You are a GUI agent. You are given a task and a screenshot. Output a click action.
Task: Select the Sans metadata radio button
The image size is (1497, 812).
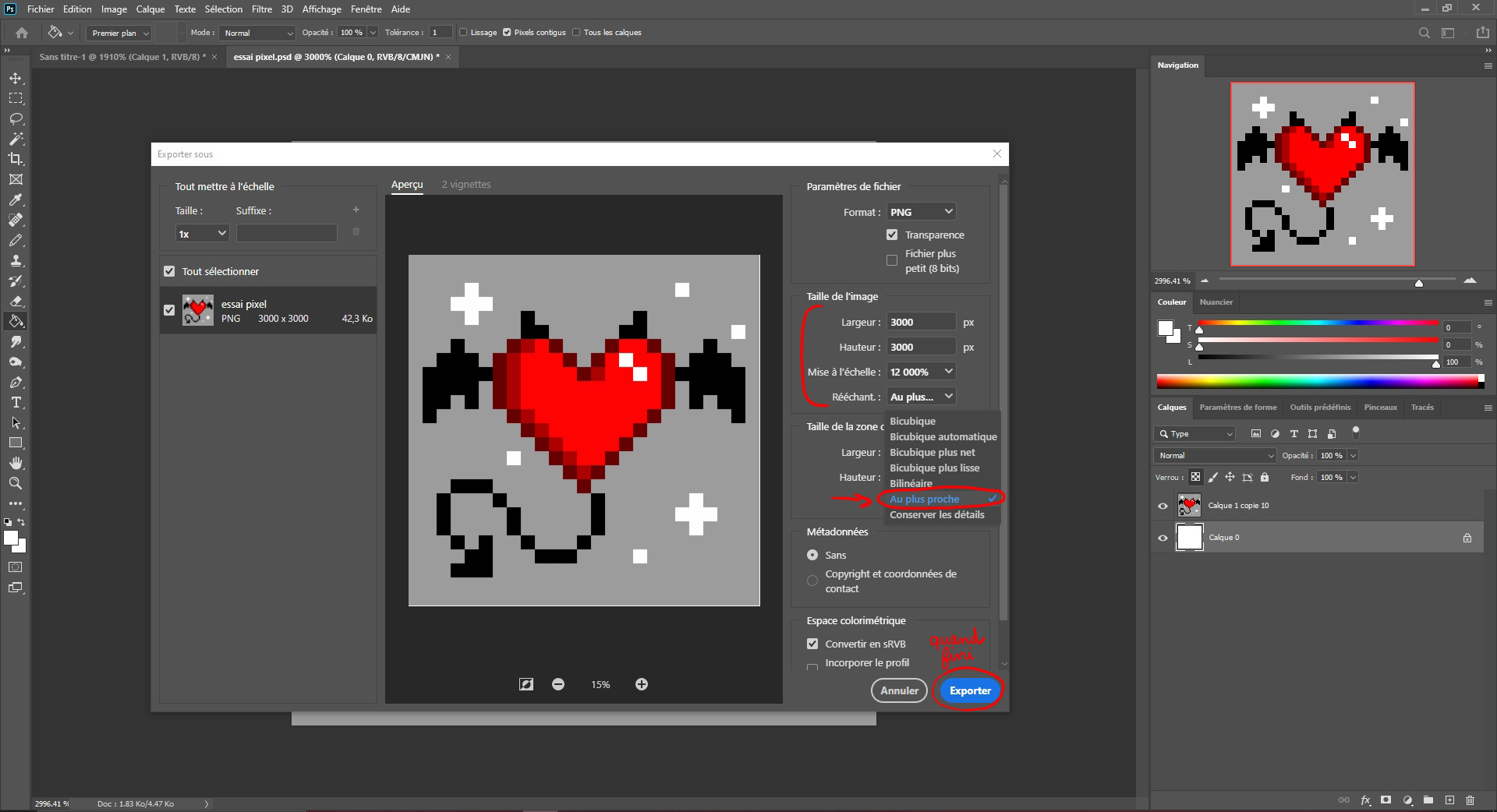click(812, 555)
